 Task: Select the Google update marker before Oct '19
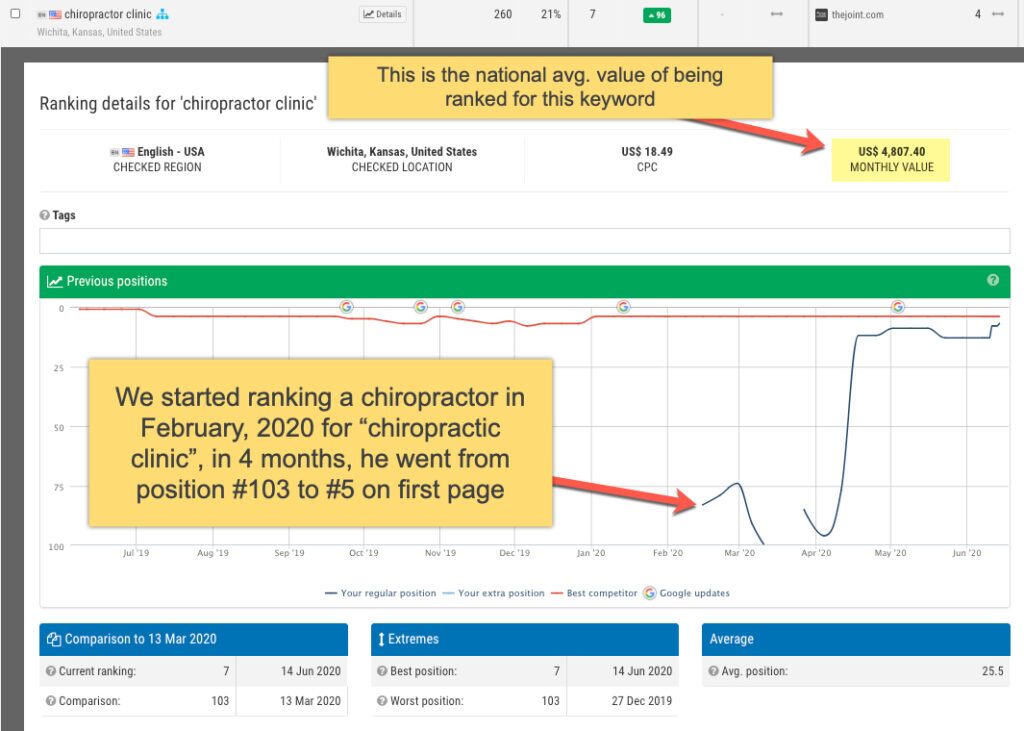tap(346, 307)
